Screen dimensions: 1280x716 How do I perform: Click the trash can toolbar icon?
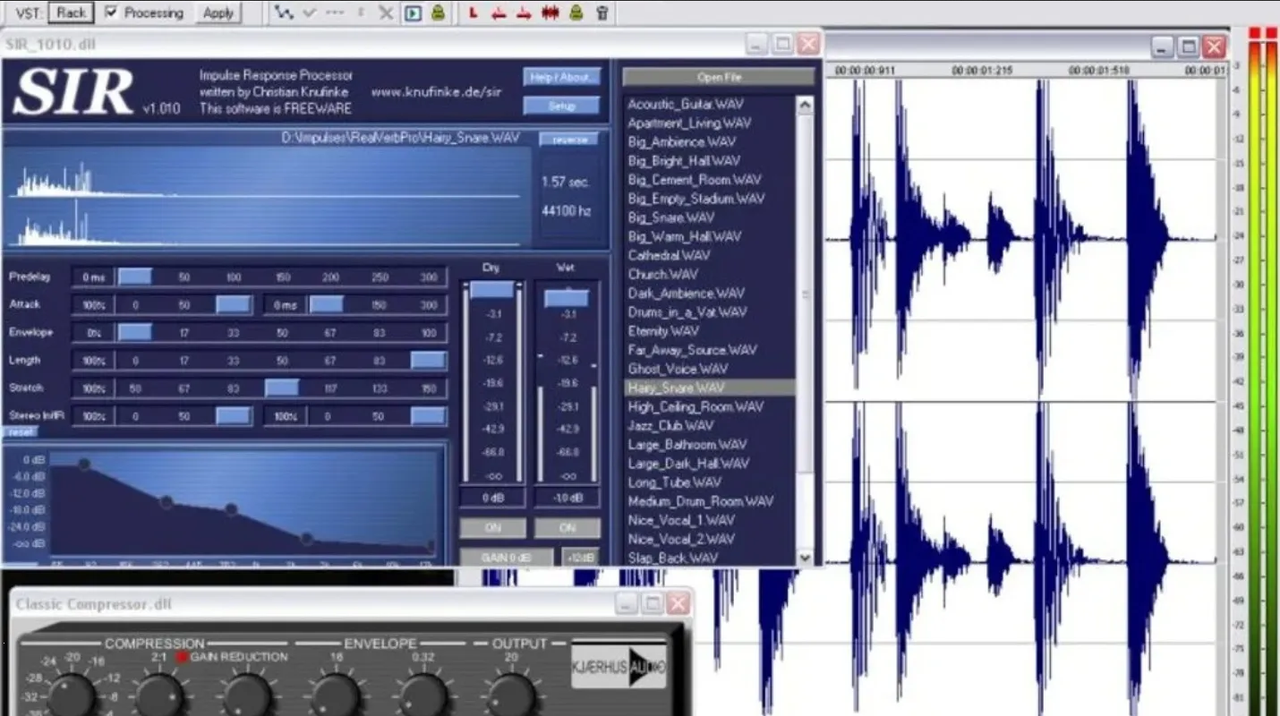601,13
